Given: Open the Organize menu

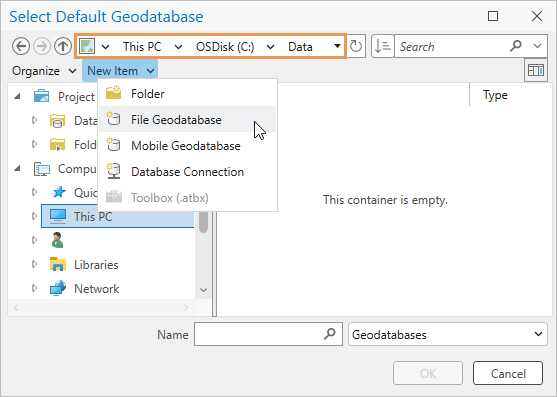Looking at the screenshot, I should [44, 71].
